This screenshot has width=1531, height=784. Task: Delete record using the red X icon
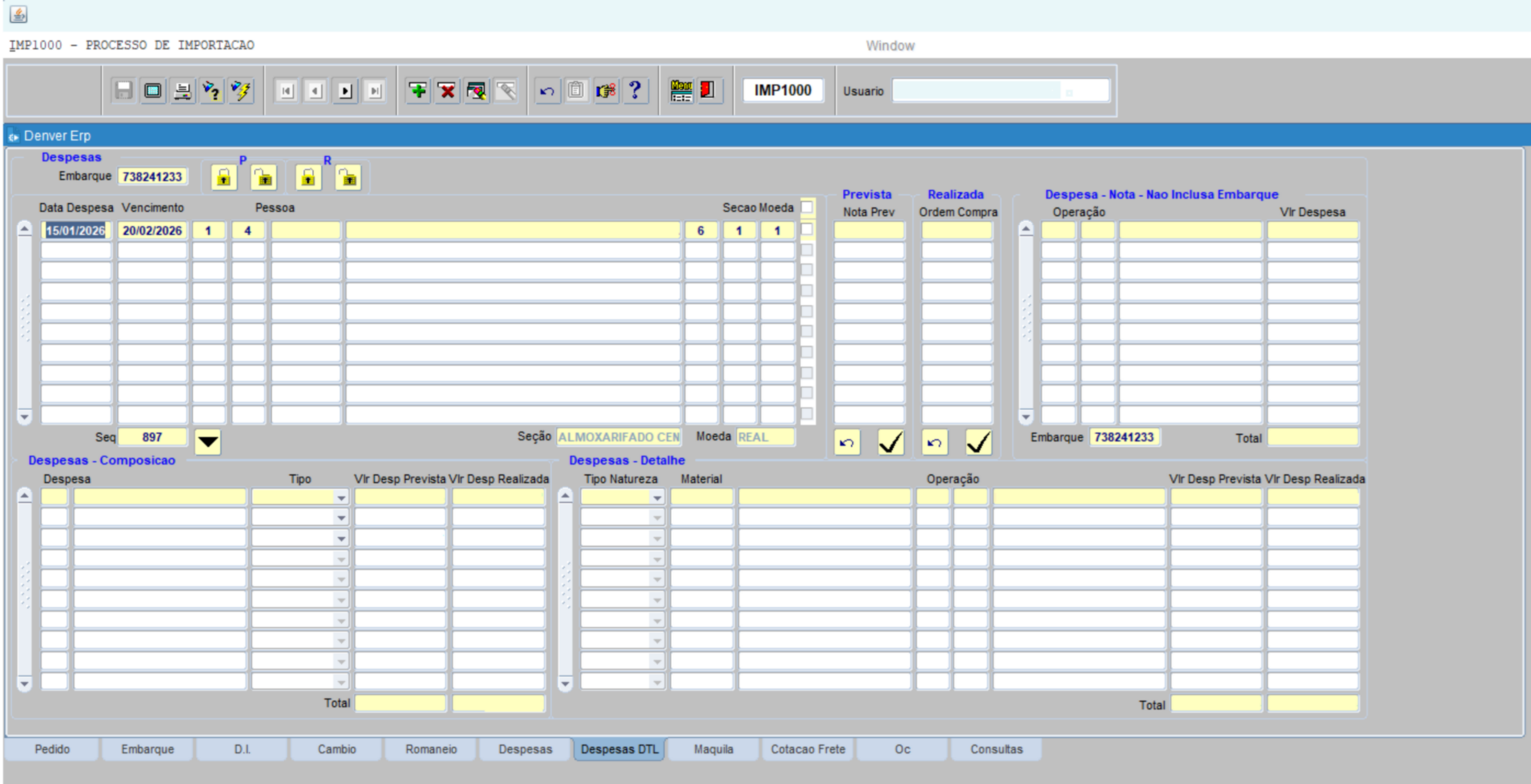pos(447,90)
